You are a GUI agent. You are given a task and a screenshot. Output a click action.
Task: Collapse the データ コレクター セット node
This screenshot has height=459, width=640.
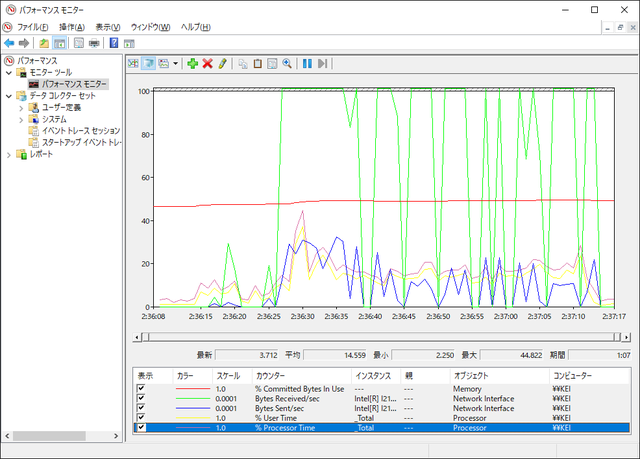point(9,96)
